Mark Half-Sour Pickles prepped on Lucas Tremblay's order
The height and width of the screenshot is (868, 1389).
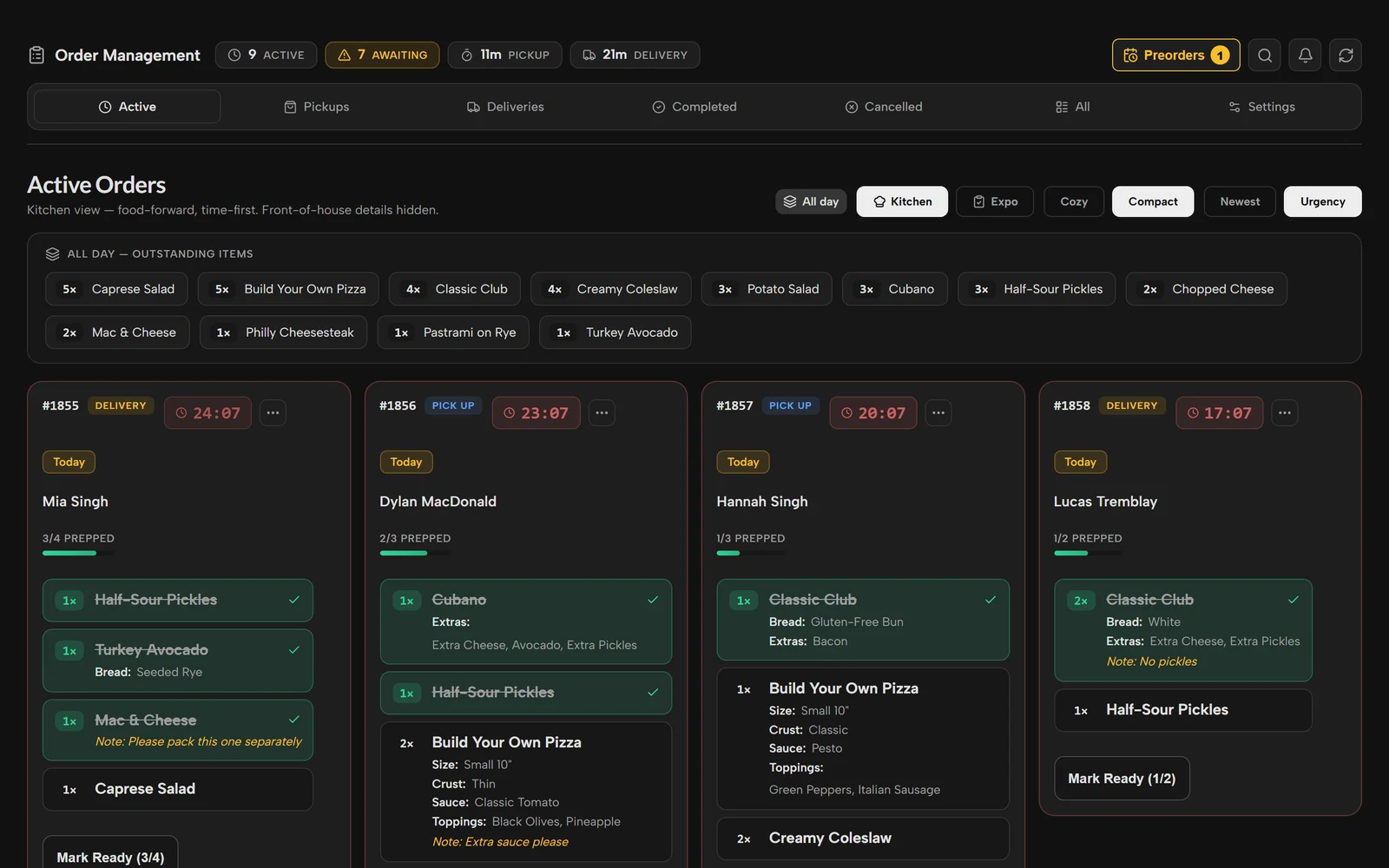click(1182, 710)
